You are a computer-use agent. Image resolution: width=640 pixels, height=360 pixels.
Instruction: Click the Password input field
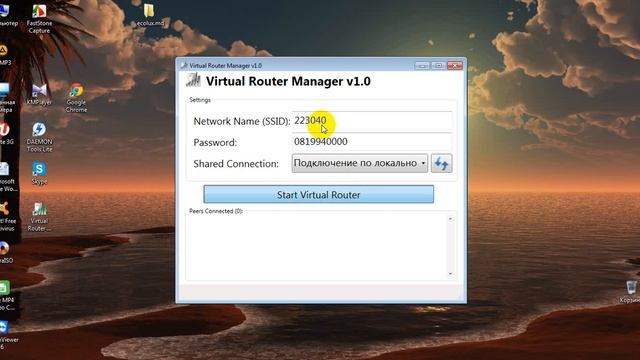(372, 142)
